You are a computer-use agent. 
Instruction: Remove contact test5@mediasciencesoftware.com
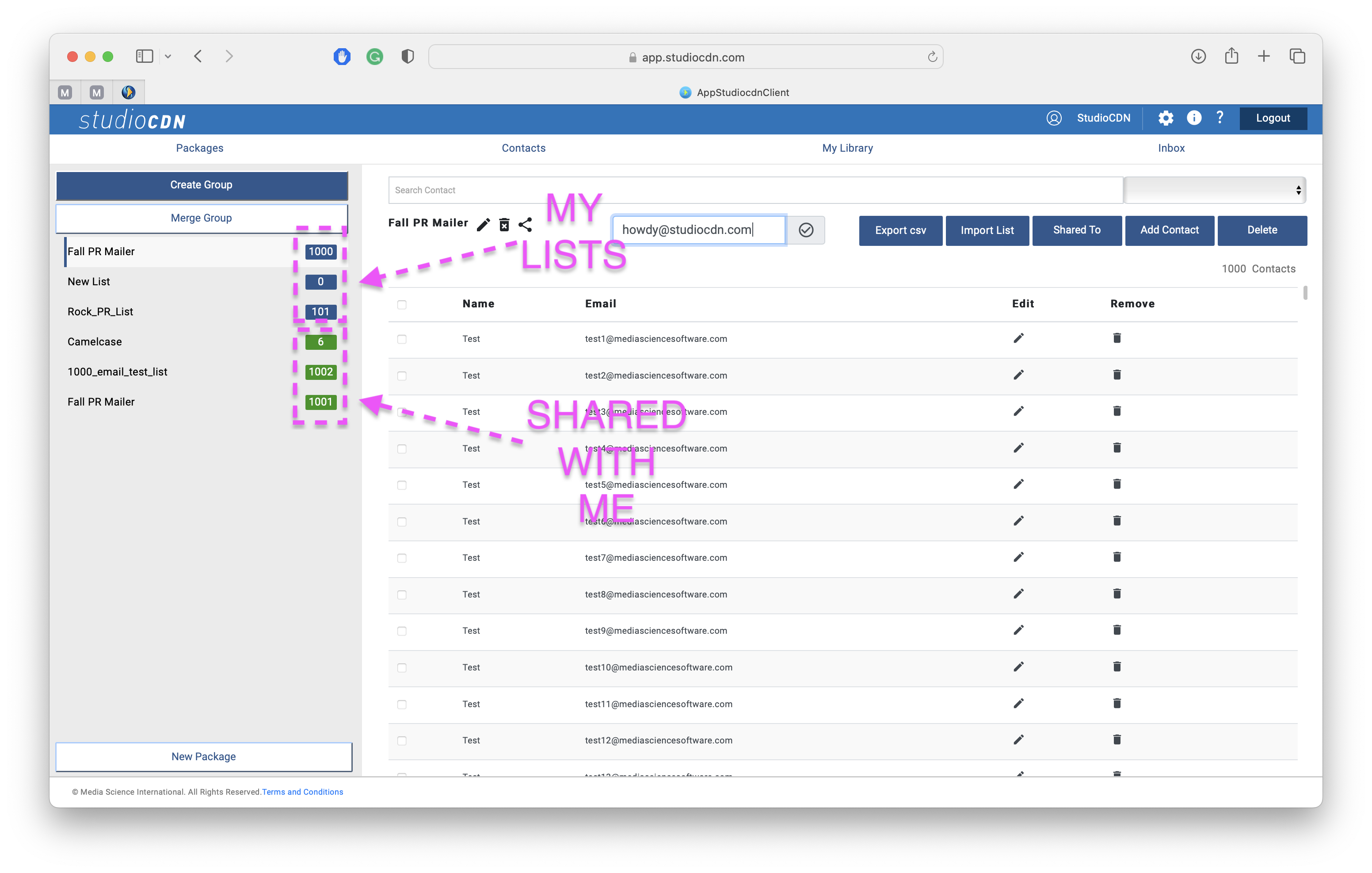click(1117, 485)
